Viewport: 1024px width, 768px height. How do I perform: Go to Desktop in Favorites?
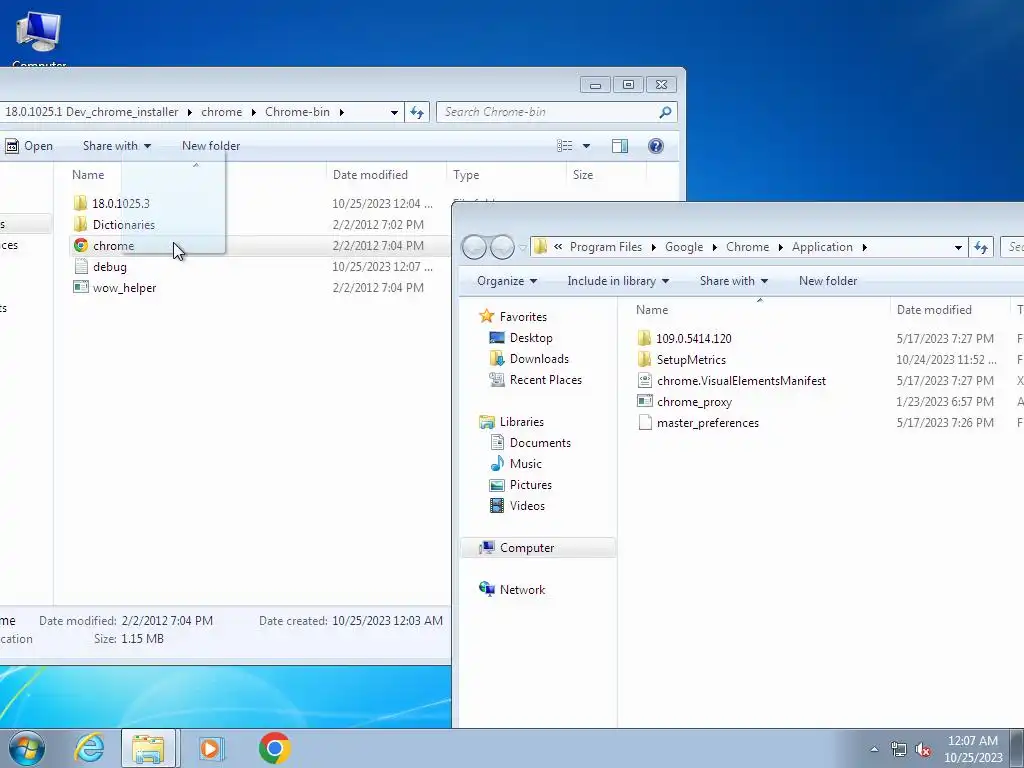(531, 338)
